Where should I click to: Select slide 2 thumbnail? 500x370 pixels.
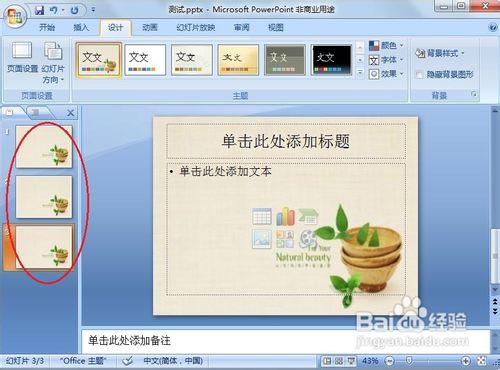(x=44, y=197)
